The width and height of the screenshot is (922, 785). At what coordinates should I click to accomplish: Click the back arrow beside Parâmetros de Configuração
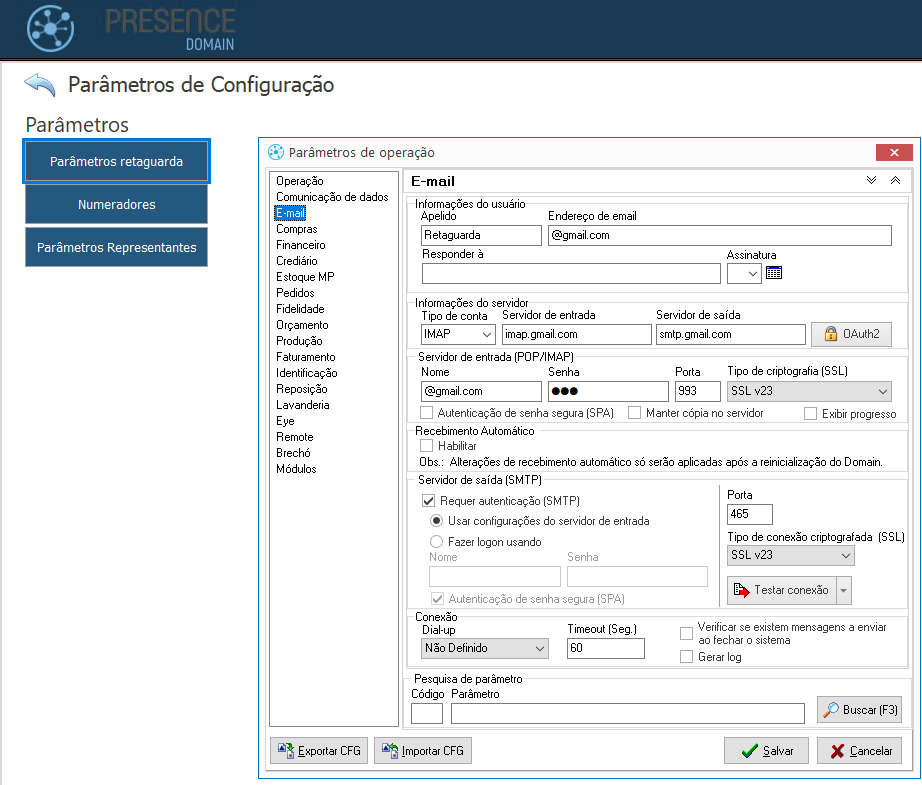[40, 85]
